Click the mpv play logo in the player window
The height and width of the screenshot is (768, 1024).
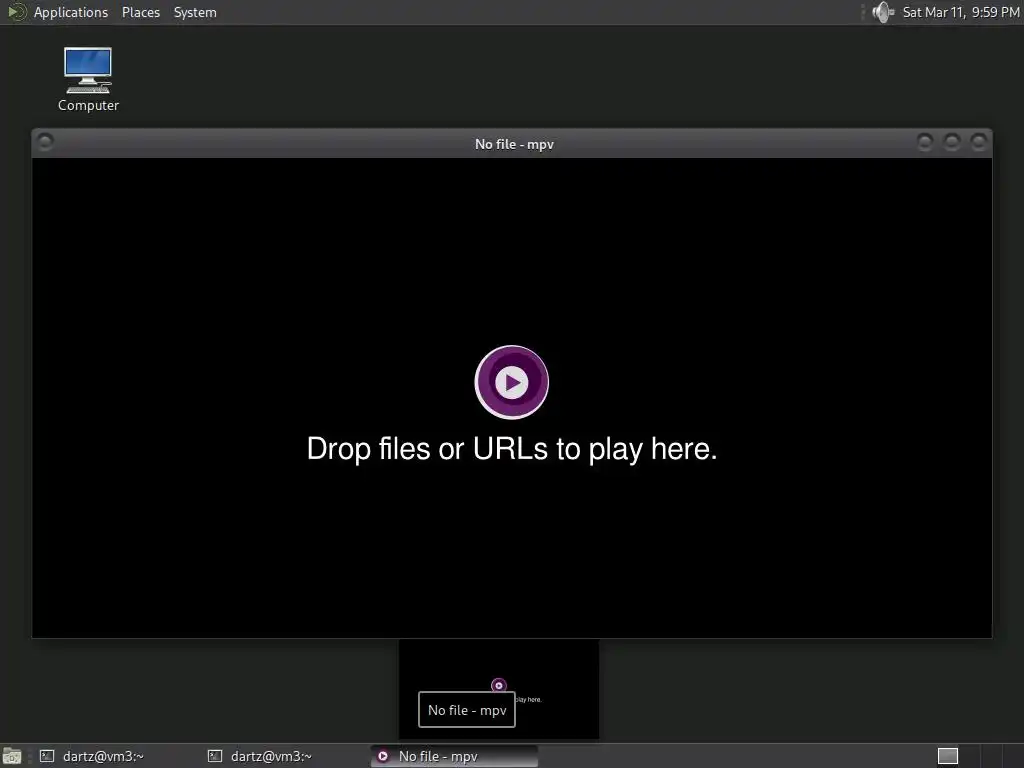511,382
